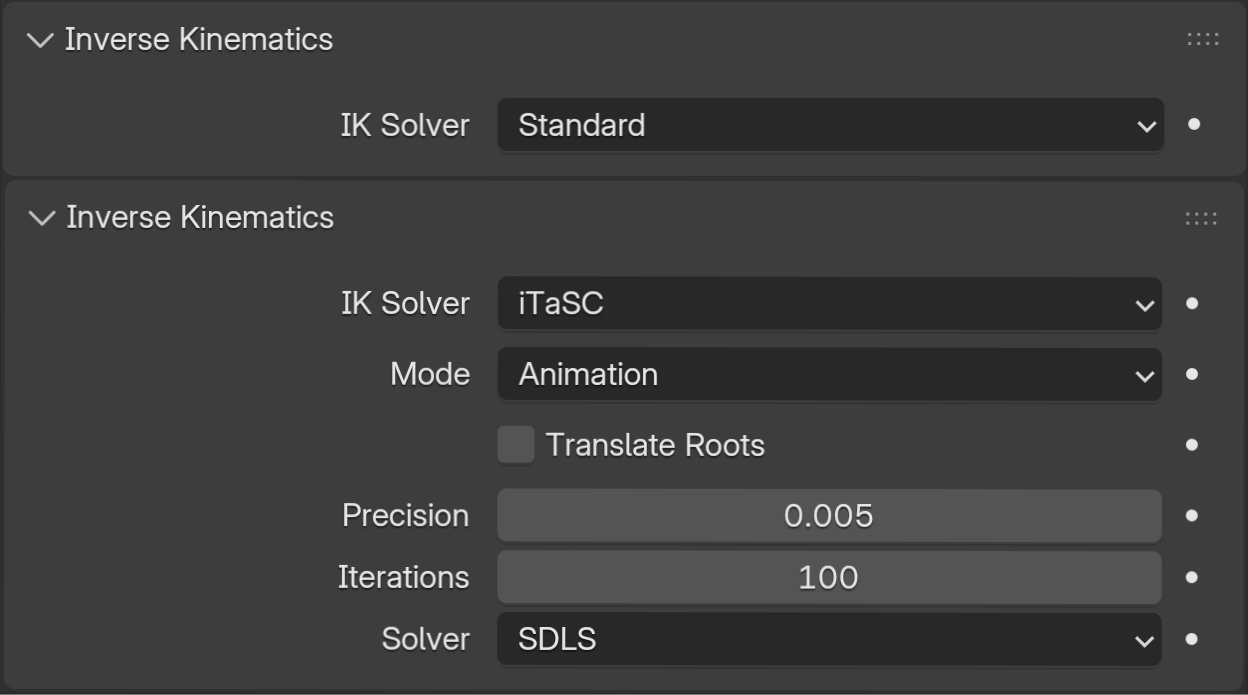Open the iTaSC IK Solver dropdown
Viewport: 1248px width, 695px height.
pyautogui.click(x=830, y=304)
